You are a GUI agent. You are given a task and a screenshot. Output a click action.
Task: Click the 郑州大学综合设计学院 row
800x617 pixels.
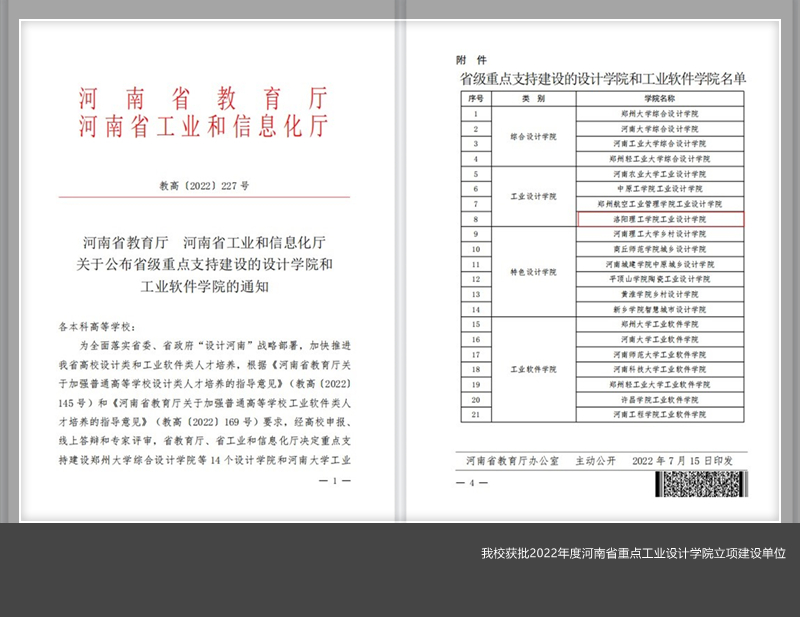[660, 114]
